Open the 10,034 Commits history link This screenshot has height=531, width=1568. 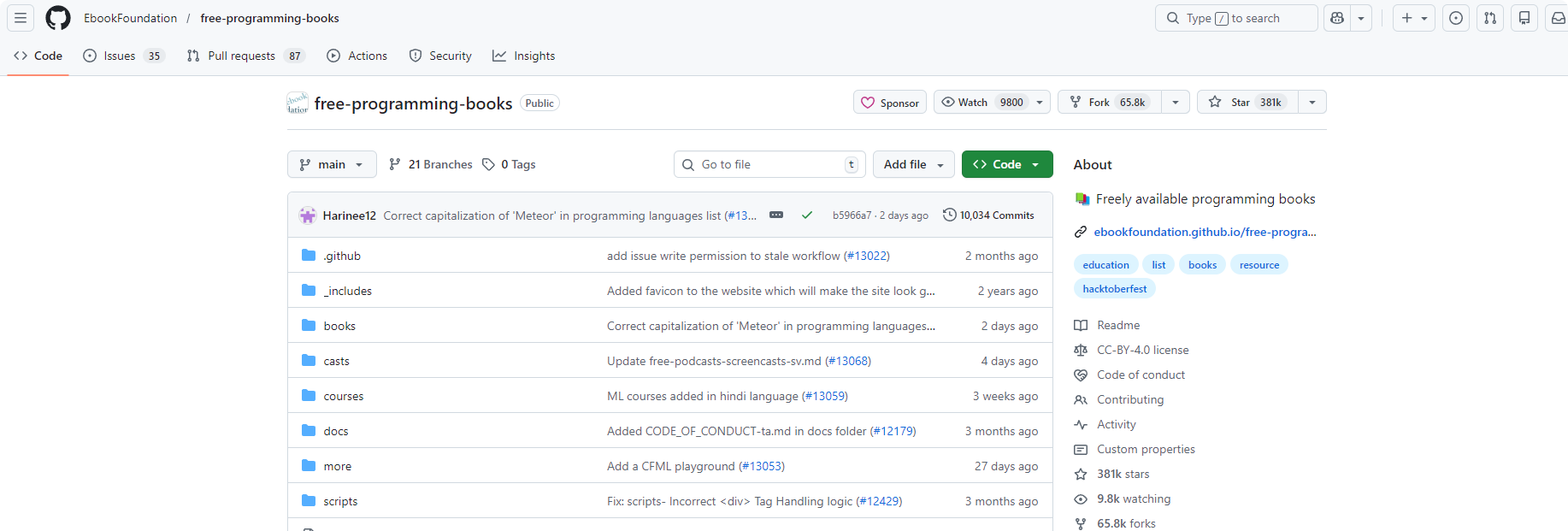point(988,215)
